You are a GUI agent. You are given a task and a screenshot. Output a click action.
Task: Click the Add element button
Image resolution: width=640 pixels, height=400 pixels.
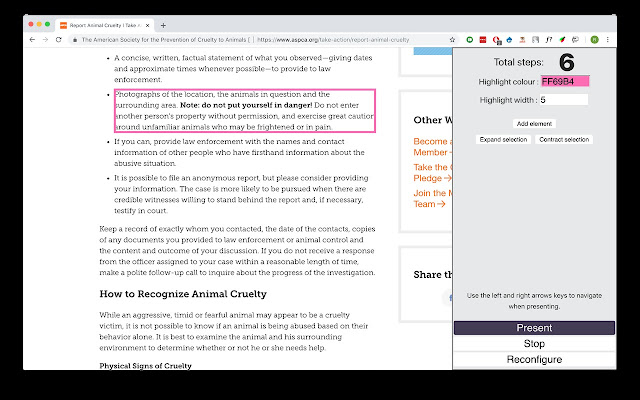[x=534, y=124]
